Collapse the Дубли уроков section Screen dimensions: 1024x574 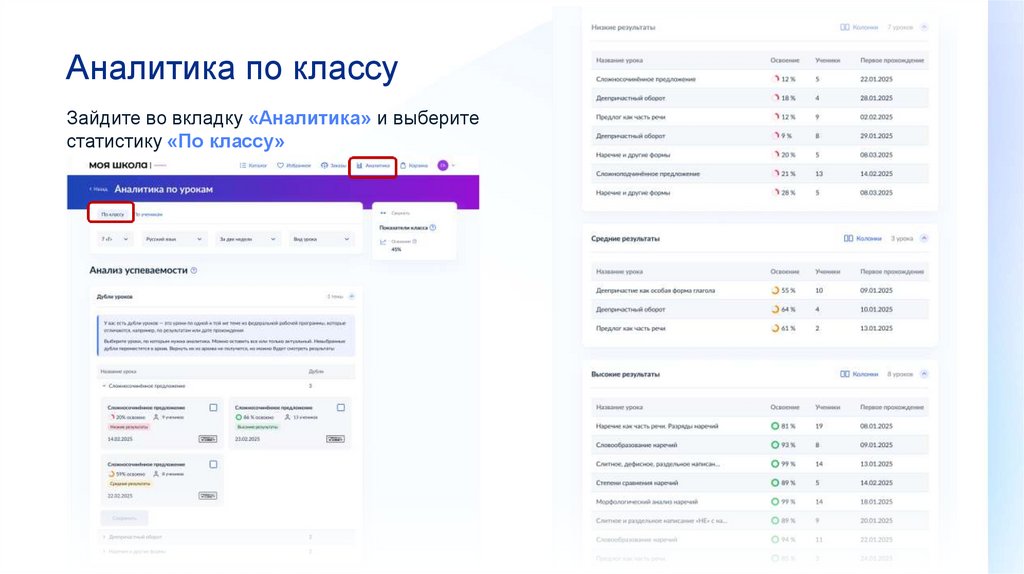pos(351,296)
